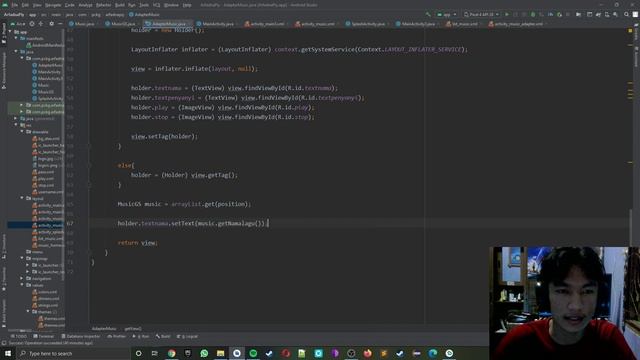Click the AdapterMusic breadcrumb in navigation bar
Screen dimensions: 640x360
coord(144,14)
